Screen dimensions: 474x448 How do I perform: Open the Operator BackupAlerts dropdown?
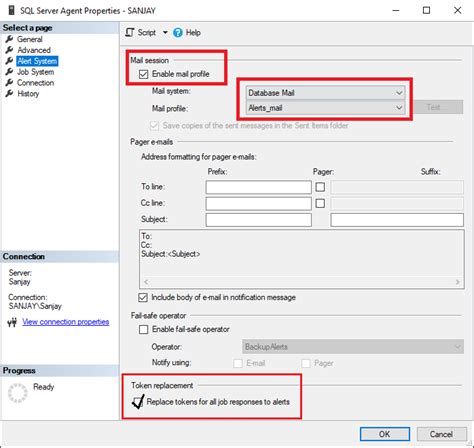pos(353,347)
